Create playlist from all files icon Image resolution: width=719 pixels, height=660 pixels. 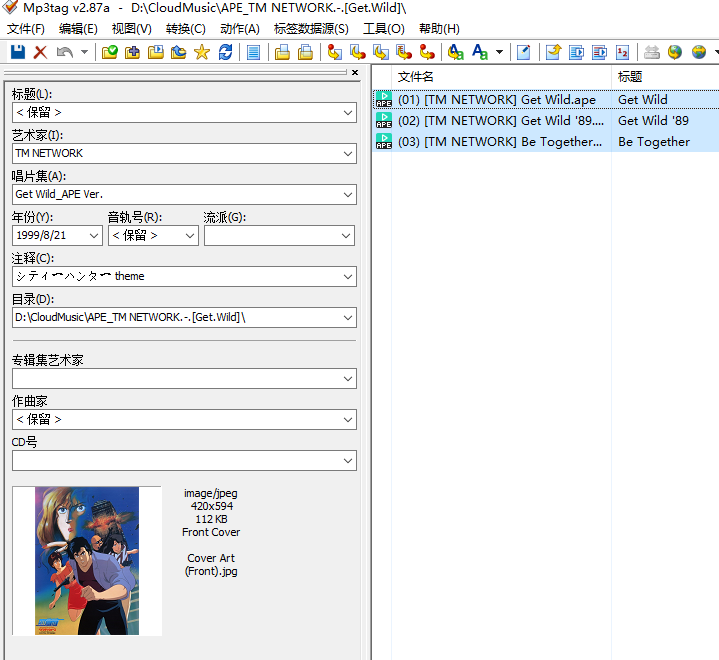(576, 52)
